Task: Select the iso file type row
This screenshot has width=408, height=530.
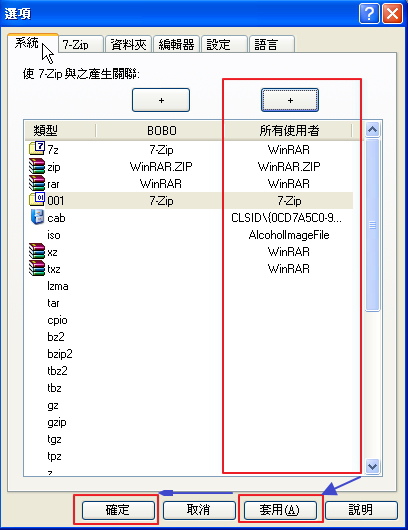Action: (x=189, y=235)
